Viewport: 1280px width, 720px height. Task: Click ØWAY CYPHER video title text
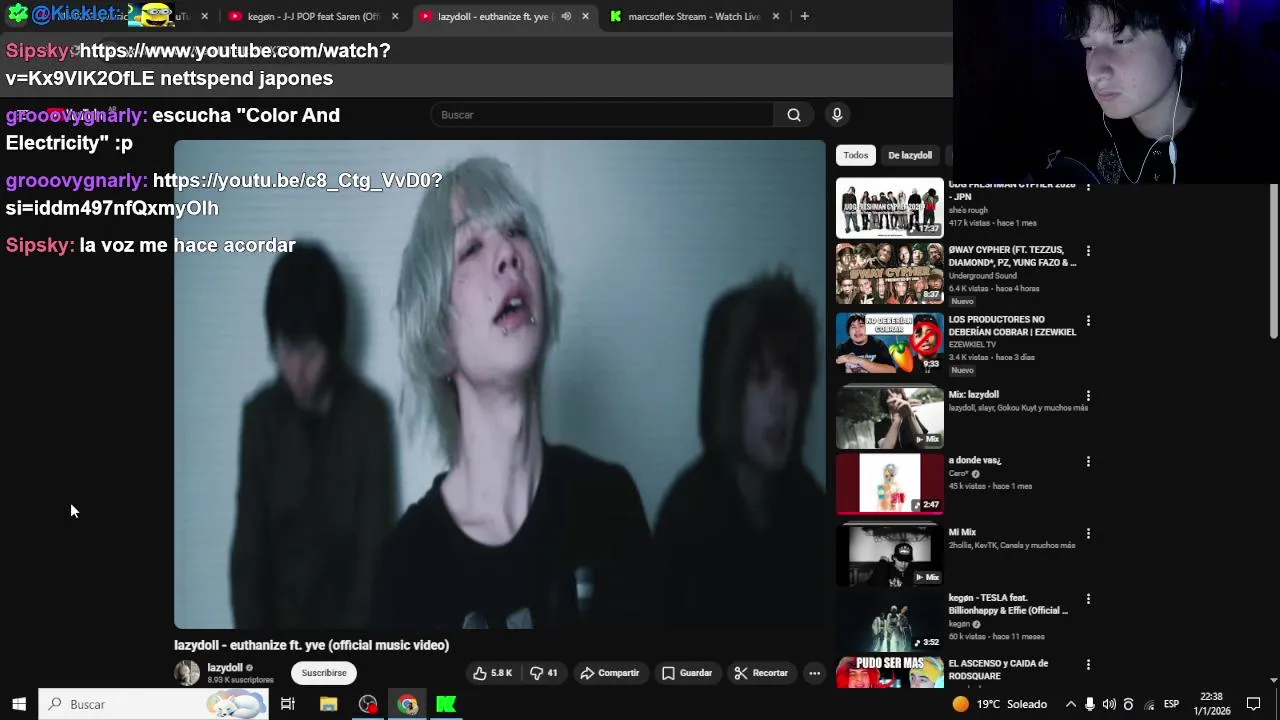[x=1011, y=256]
